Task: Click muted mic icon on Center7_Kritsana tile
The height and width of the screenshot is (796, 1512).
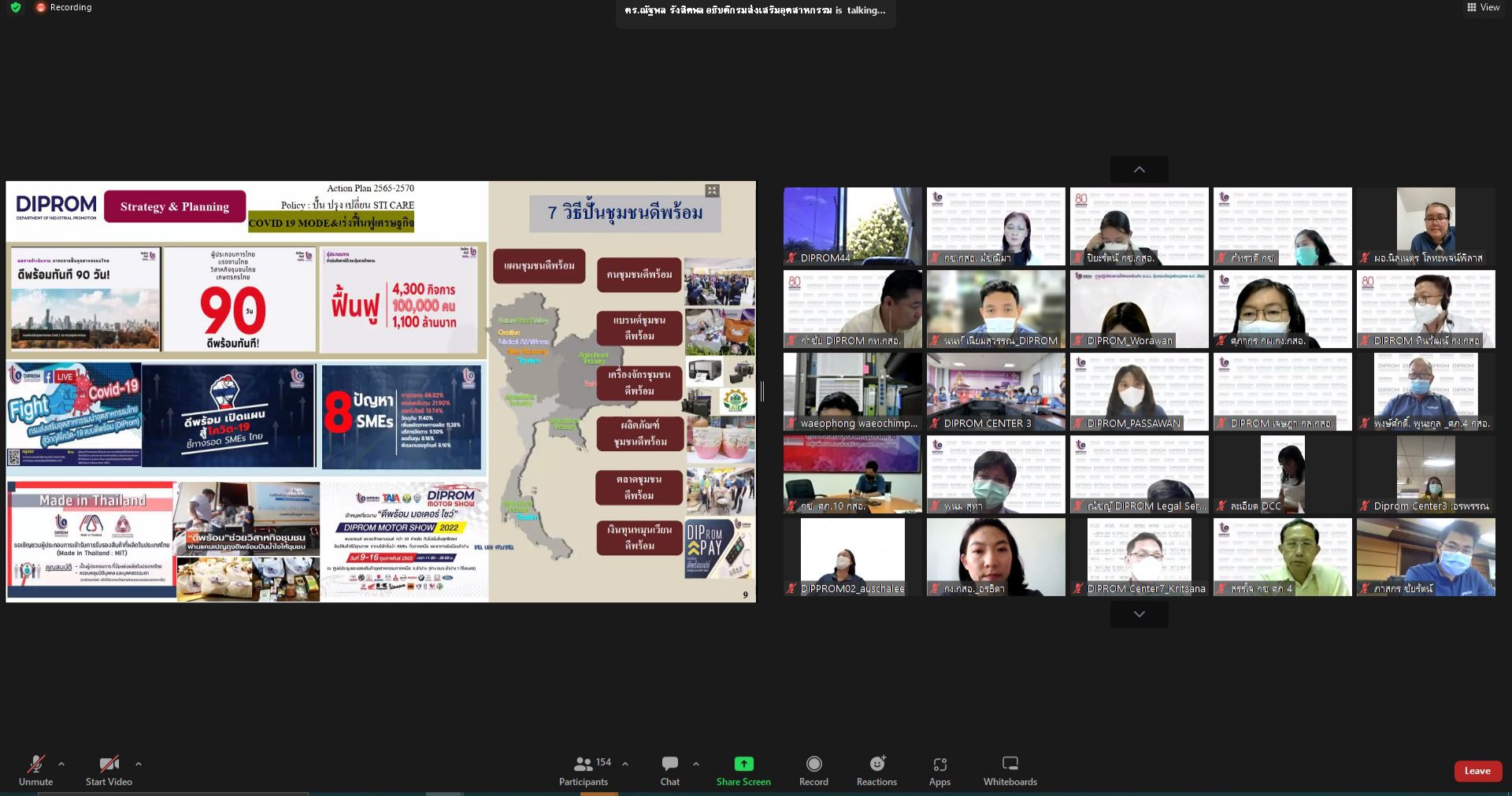Action: (x=1078, y=588)
